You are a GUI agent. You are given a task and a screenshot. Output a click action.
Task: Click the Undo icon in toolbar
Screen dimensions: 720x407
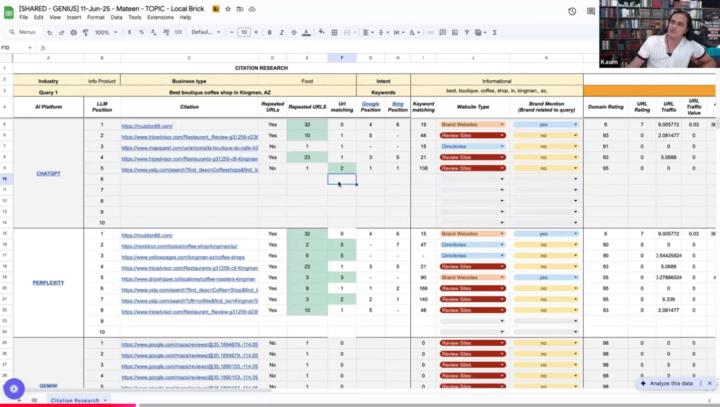coord(50,33)
